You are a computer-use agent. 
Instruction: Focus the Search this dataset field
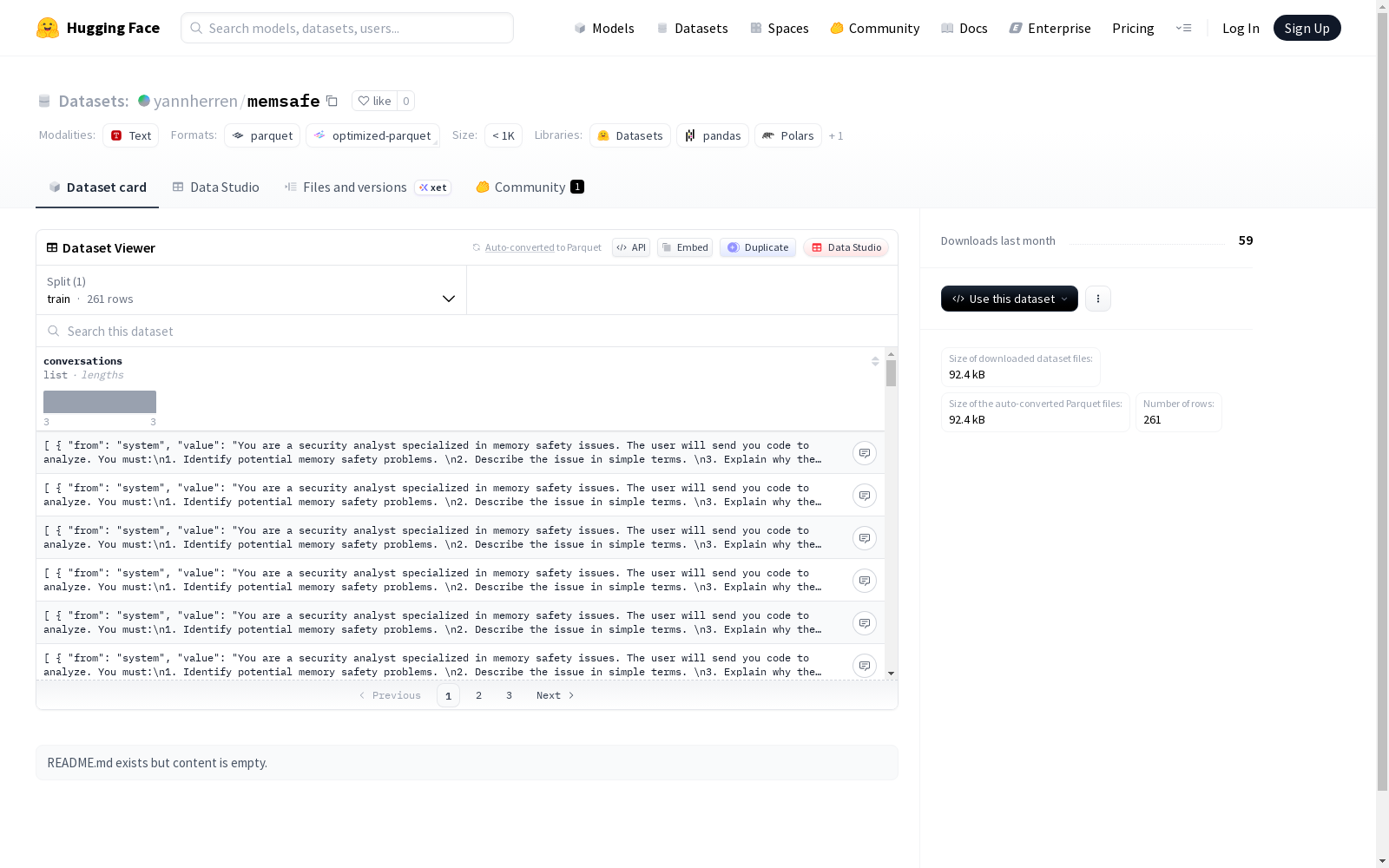click(467, 331)
